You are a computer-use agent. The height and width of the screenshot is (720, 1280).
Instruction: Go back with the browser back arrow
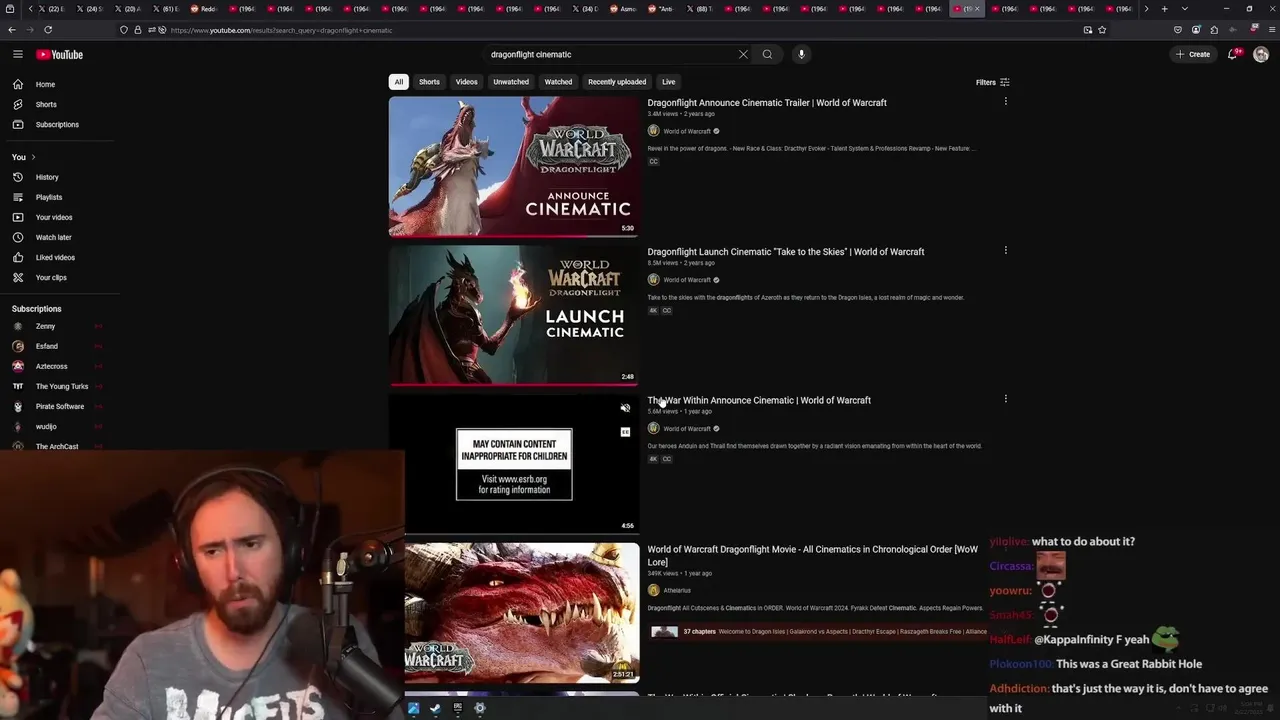12,30
